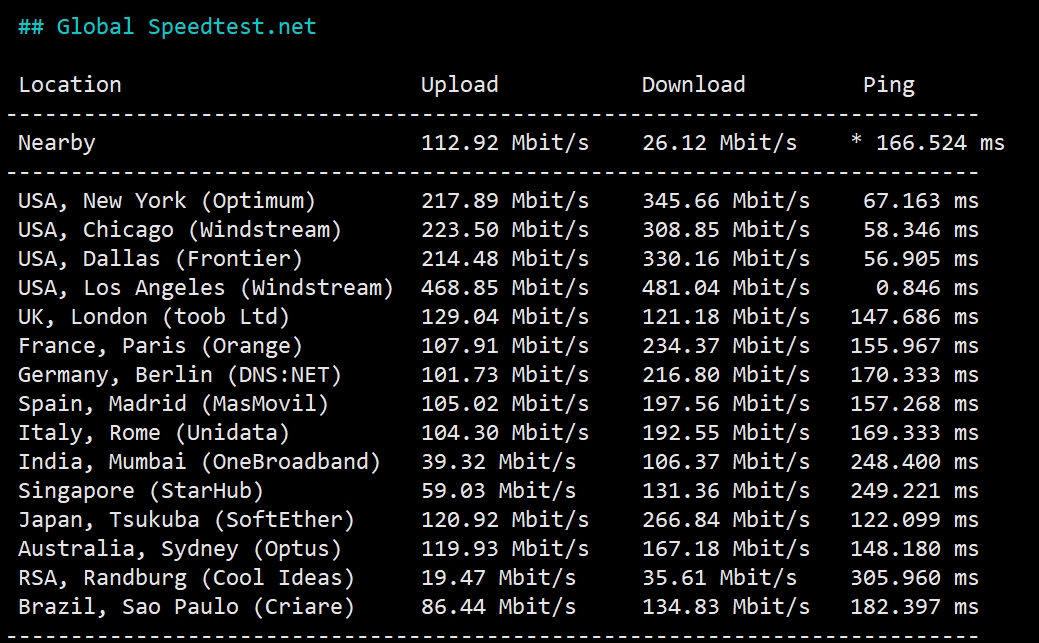
Task: Click Los Angeles upload speed 468.85 Mbit/s
Action: click(504, 288)
